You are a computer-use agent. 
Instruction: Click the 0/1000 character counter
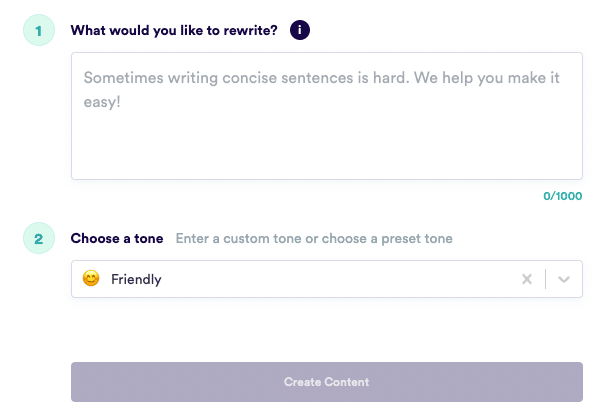click(563, 196)
